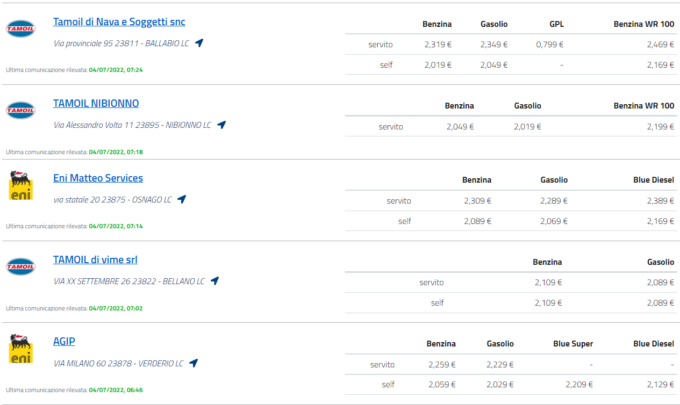680x405 pixels.
Task: Click the Tamoil logo for Bellano station
Action: click(21, 267)
